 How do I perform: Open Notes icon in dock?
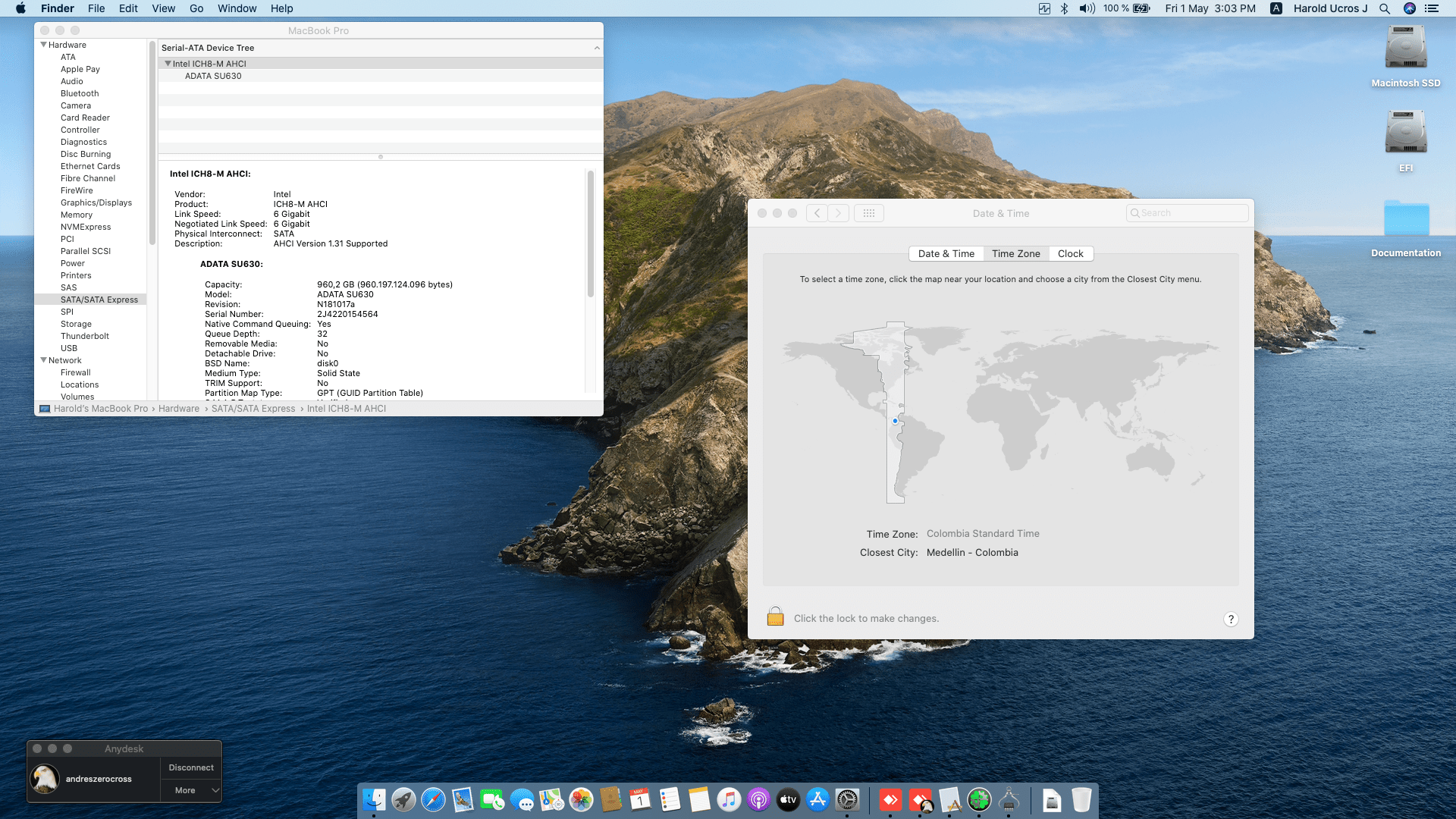(699, 799)
